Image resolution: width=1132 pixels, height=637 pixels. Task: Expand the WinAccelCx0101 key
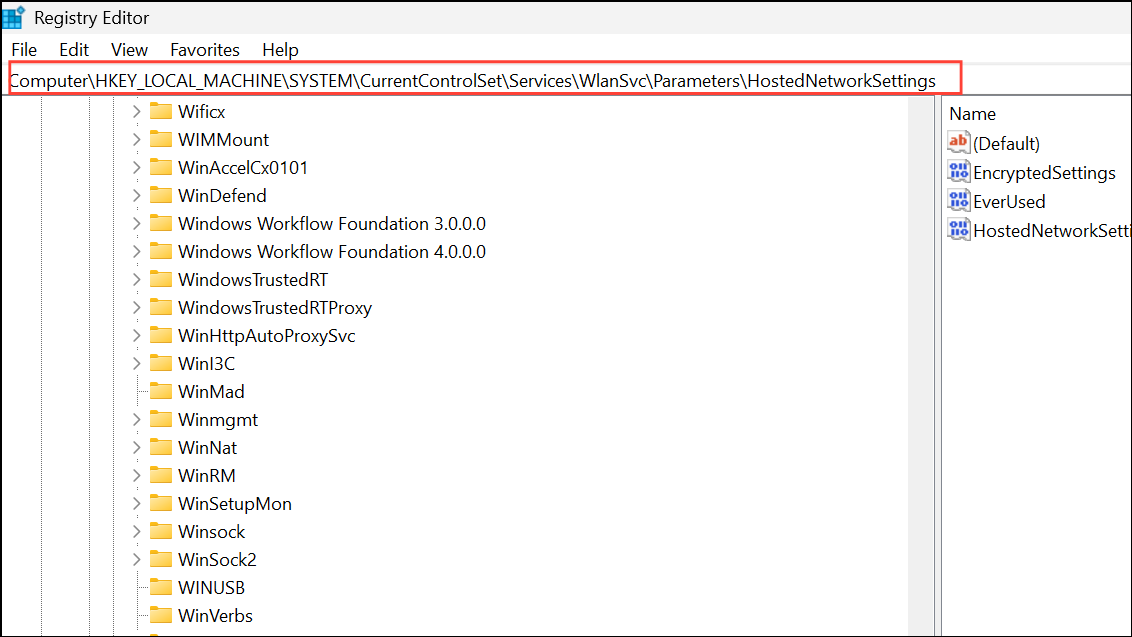point(136,168)
